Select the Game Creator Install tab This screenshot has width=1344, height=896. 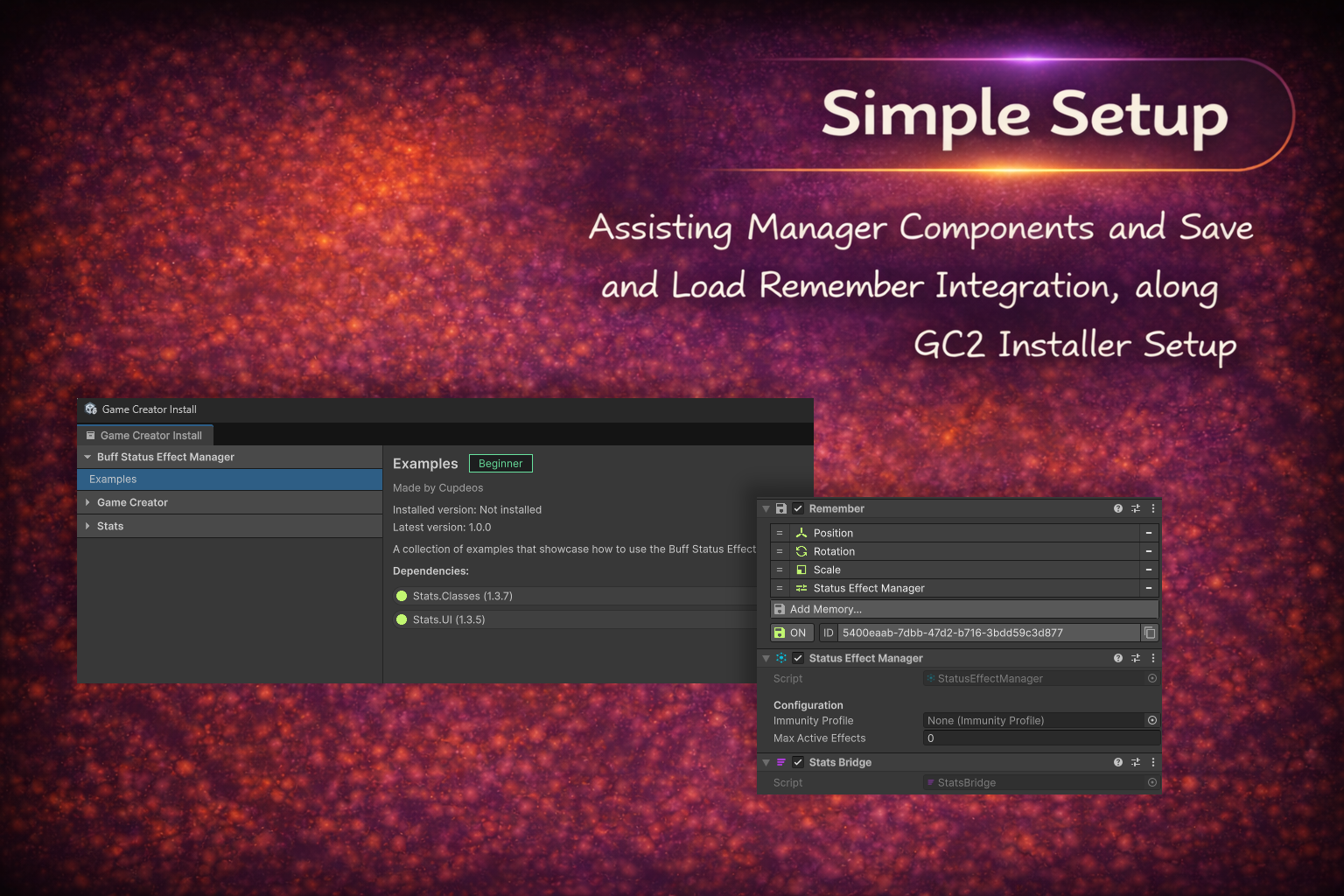coord(145,435)
